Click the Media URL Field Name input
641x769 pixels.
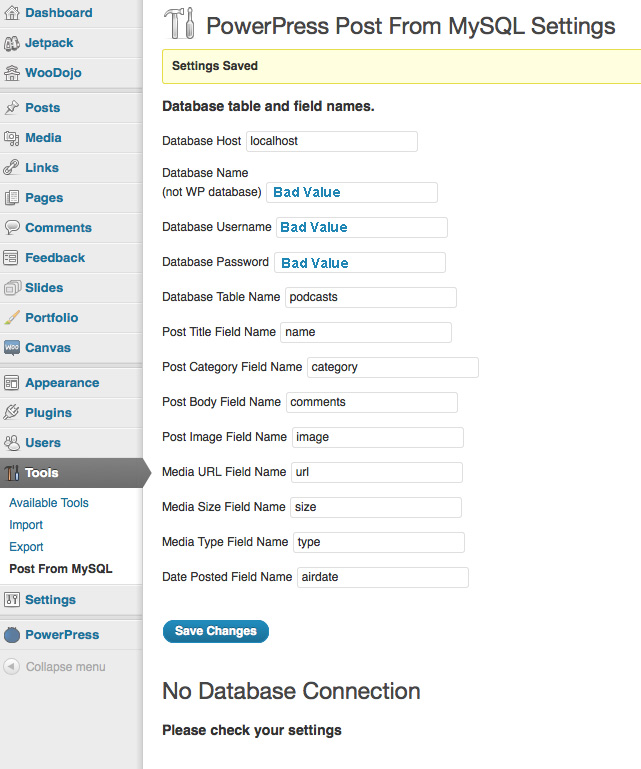[x=376, y=472]
